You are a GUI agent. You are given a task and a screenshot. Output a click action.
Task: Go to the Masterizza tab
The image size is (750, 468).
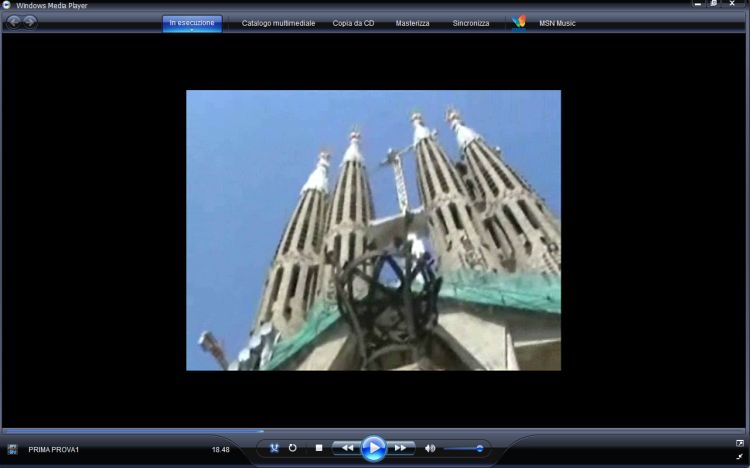click(412, 23)
